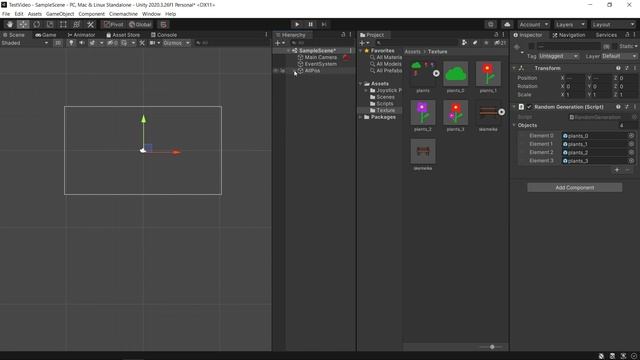This screenshot has width=640, height=360.
Task: Select the Scale tool
Action: 50,24
